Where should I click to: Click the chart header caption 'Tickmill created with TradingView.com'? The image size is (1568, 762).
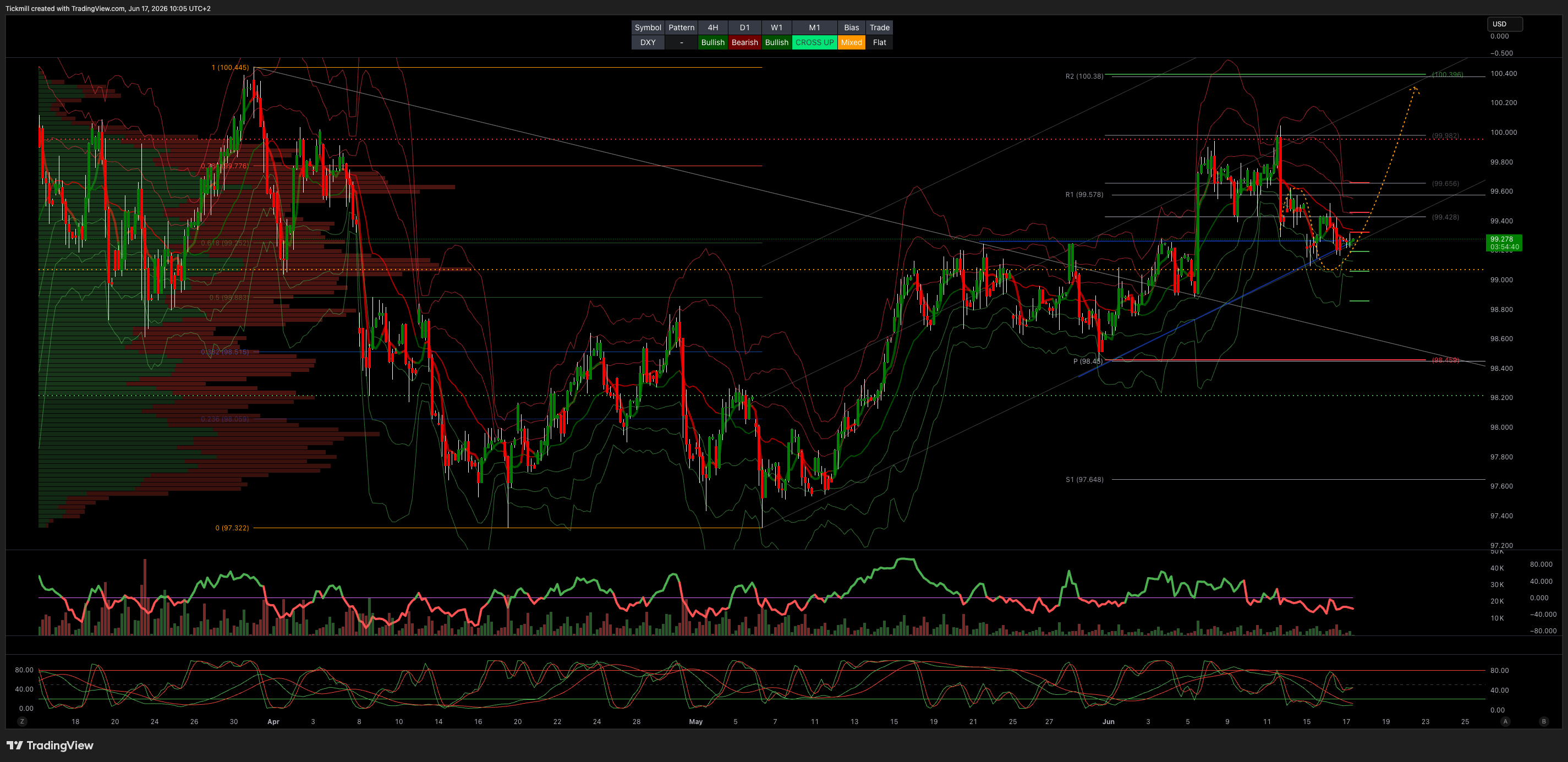pyautogui.click(x=65, y=8)
